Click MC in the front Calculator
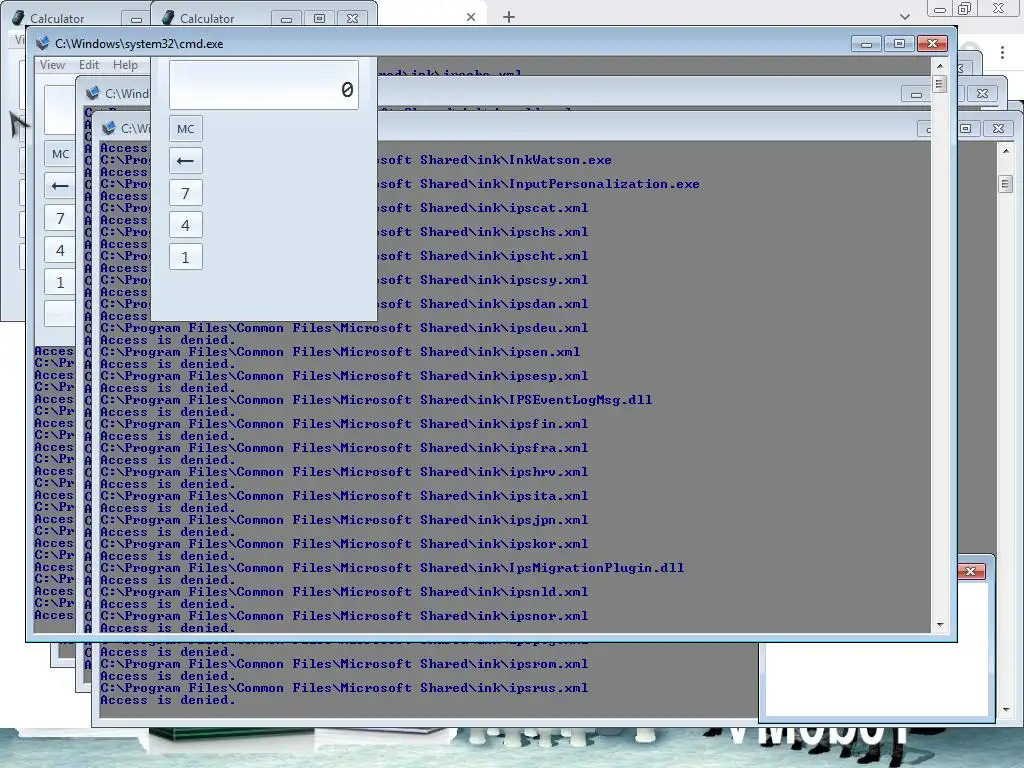 point(185,129)
